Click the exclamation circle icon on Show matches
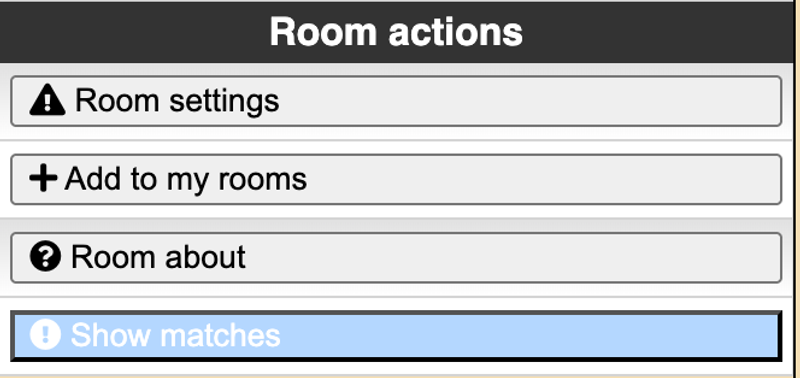 (x=45, y=335)
